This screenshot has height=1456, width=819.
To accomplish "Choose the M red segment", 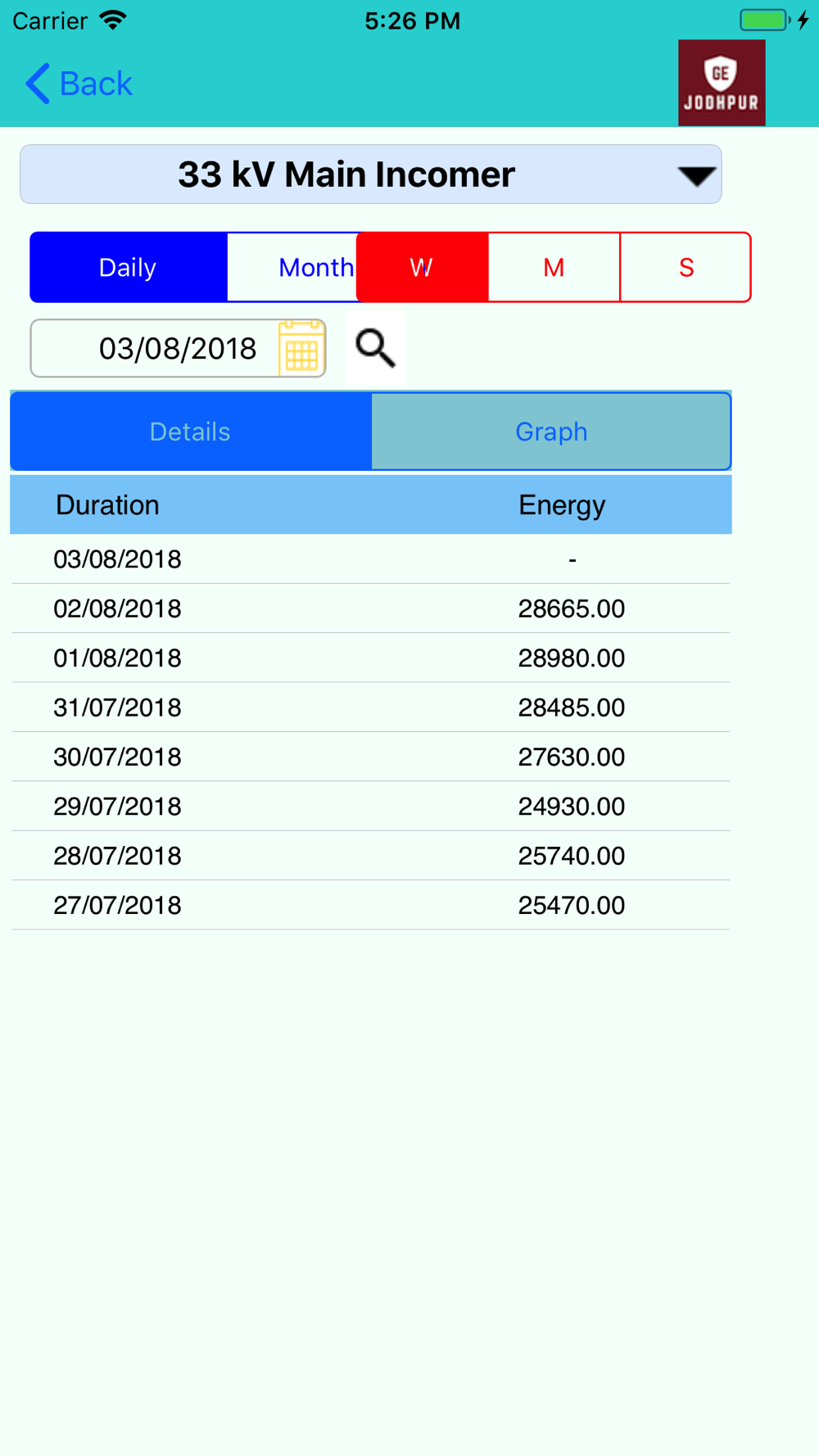I will (x=554, y=267).
